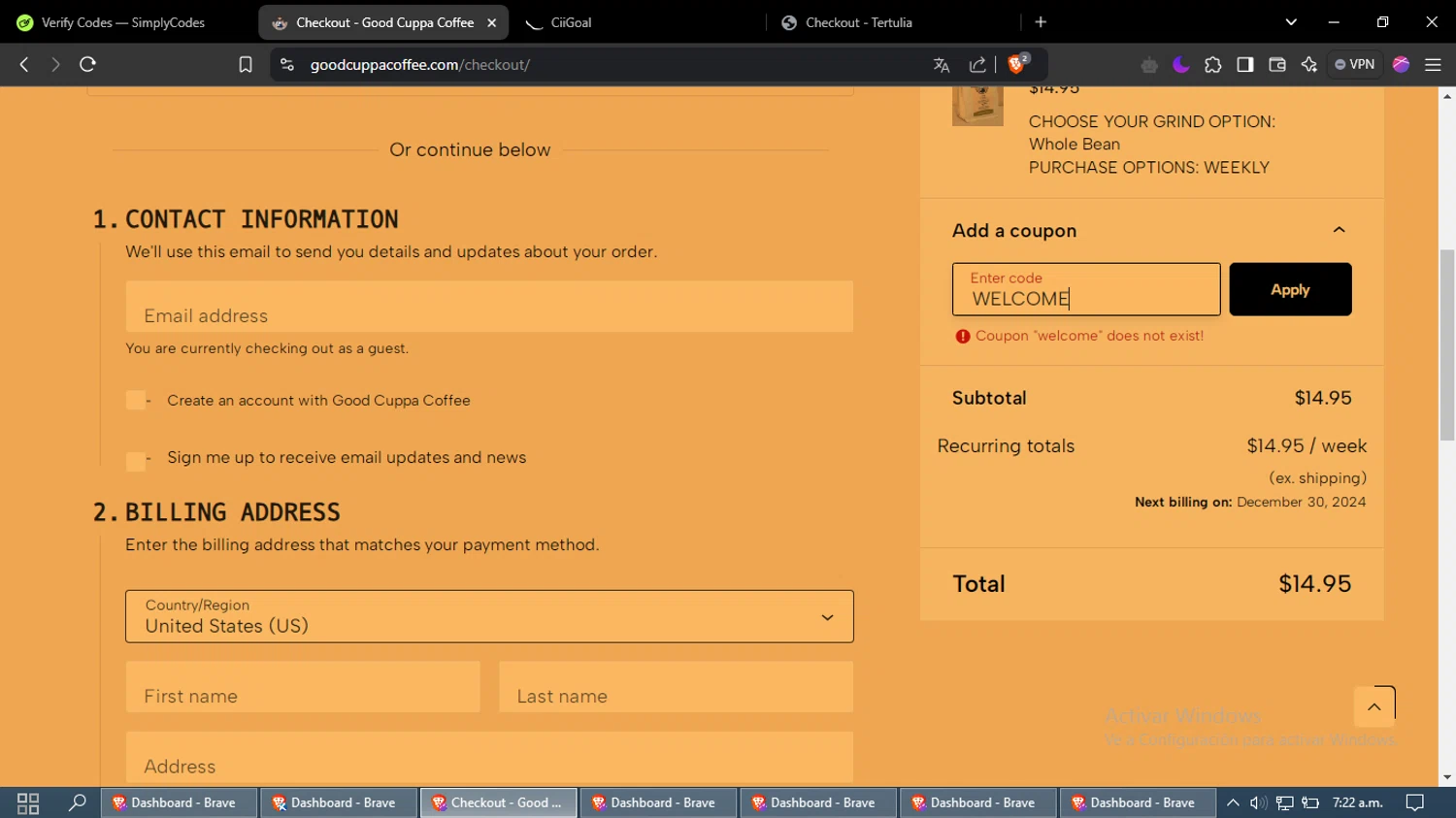Screen dimensions: 1456x818
Task: Click the Enter code coupon field
Action: pos(1086,289)
